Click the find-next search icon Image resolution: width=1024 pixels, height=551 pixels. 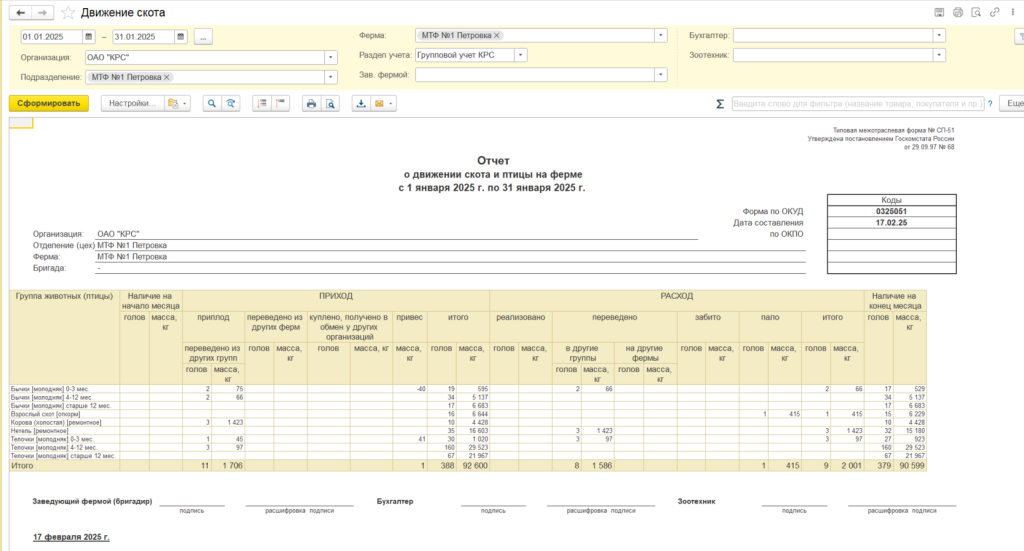point(231,103)
